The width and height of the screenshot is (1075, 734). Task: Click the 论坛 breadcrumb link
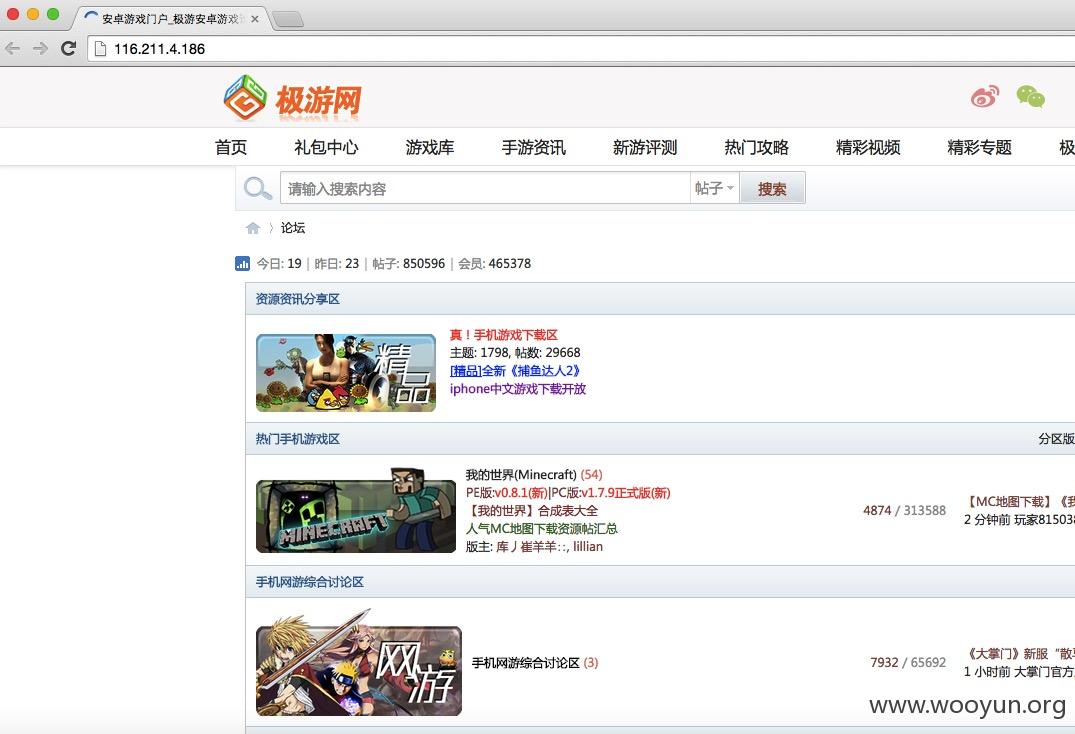293,228
